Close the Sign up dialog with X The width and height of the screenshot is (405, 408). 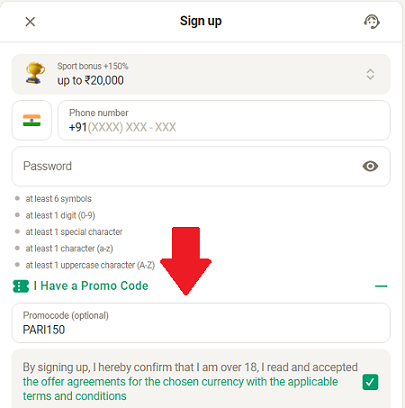[30, 22]
